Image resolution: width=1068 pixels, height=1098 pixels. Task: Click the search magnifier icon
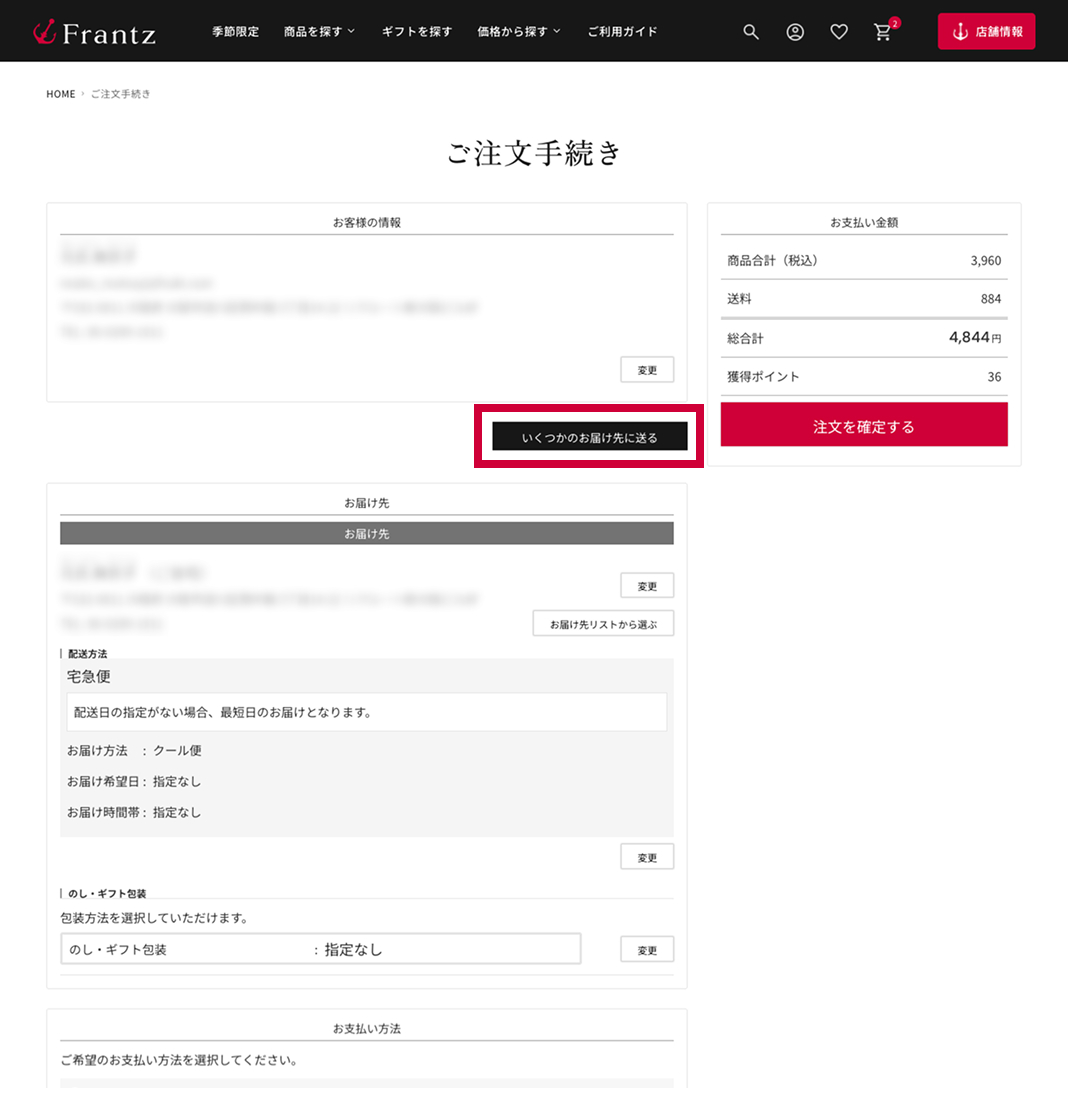click(x=751, y=32)
